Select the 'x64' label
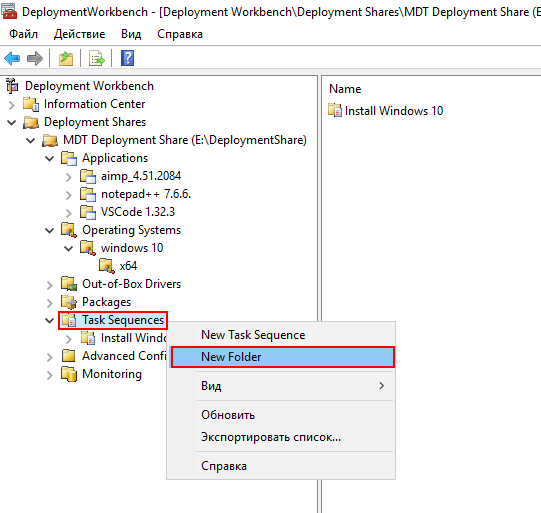Image resolution: width=541 pixels, height=513 pixels. [x=128, y=266]
